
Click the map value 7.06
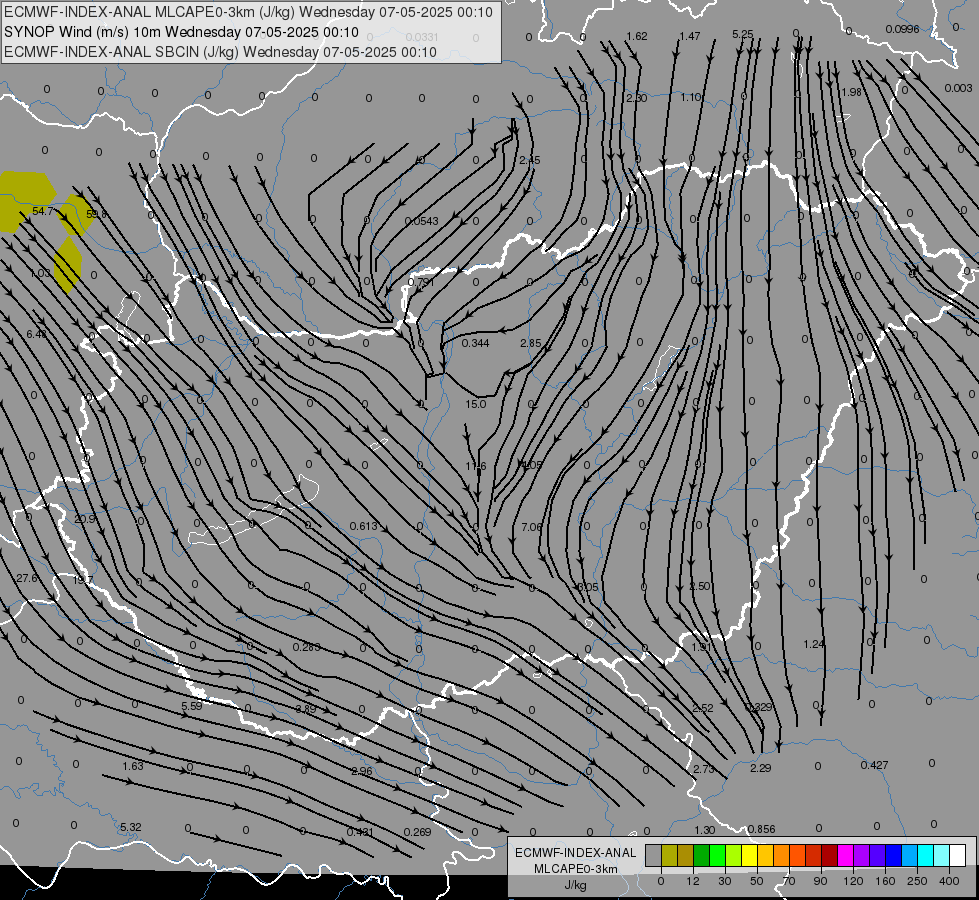pyautogui.click(x=531, y=527)
